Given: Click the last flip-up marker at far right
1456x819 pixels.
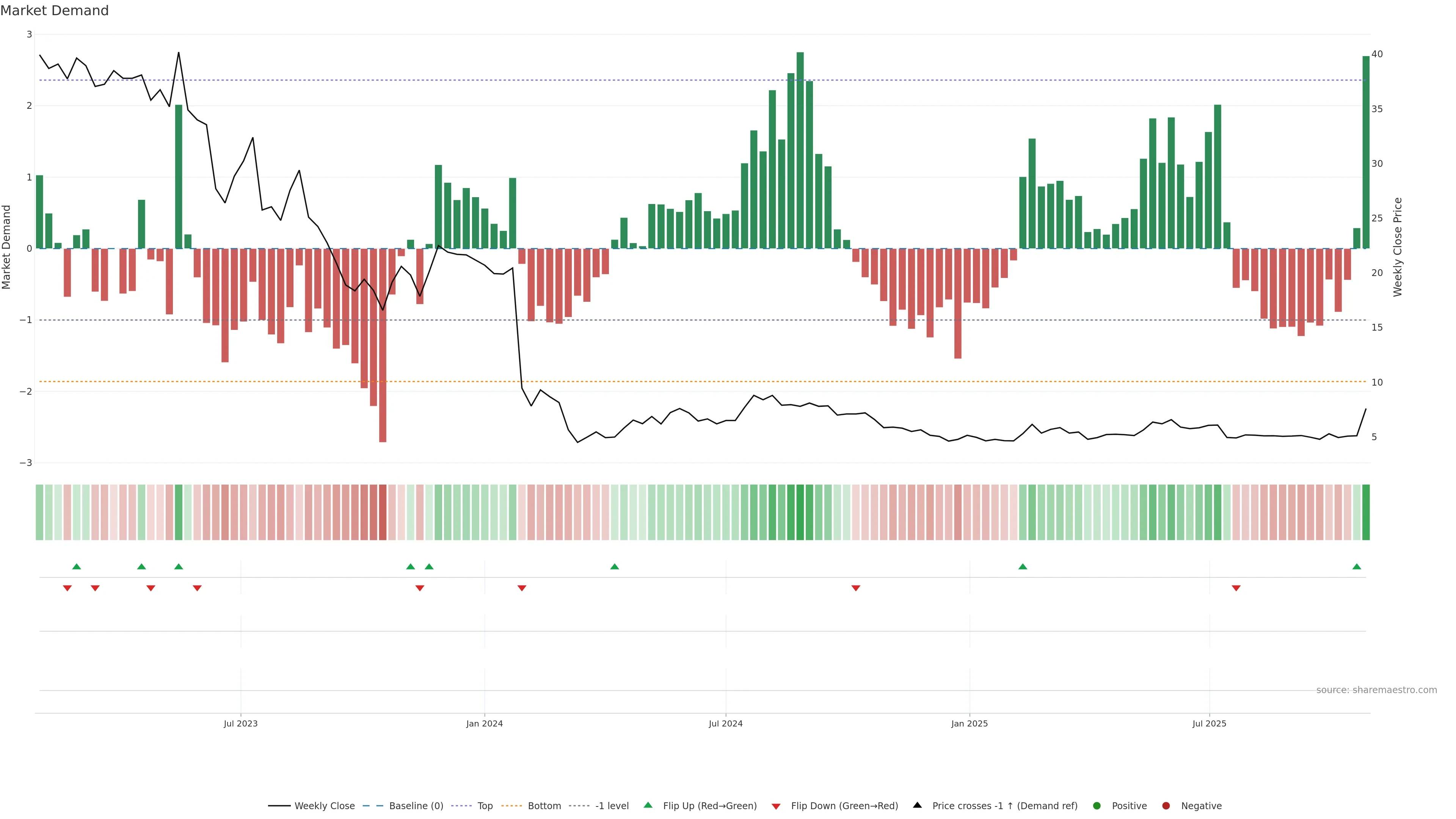Looking at the screenshot, I should click(x=1357, y=566).
